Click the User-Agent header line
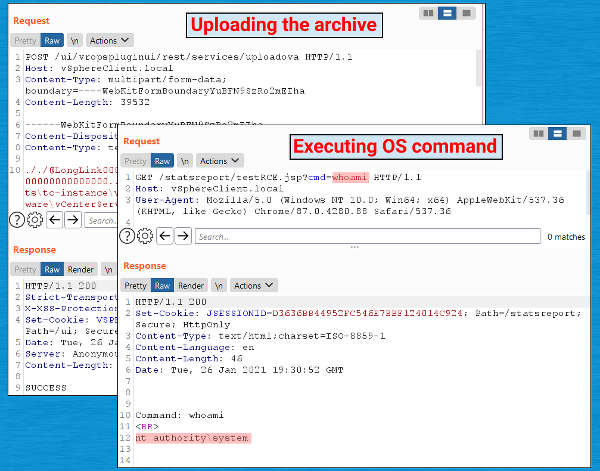This screenshot has height=471, width=600. tap(350, 205)
